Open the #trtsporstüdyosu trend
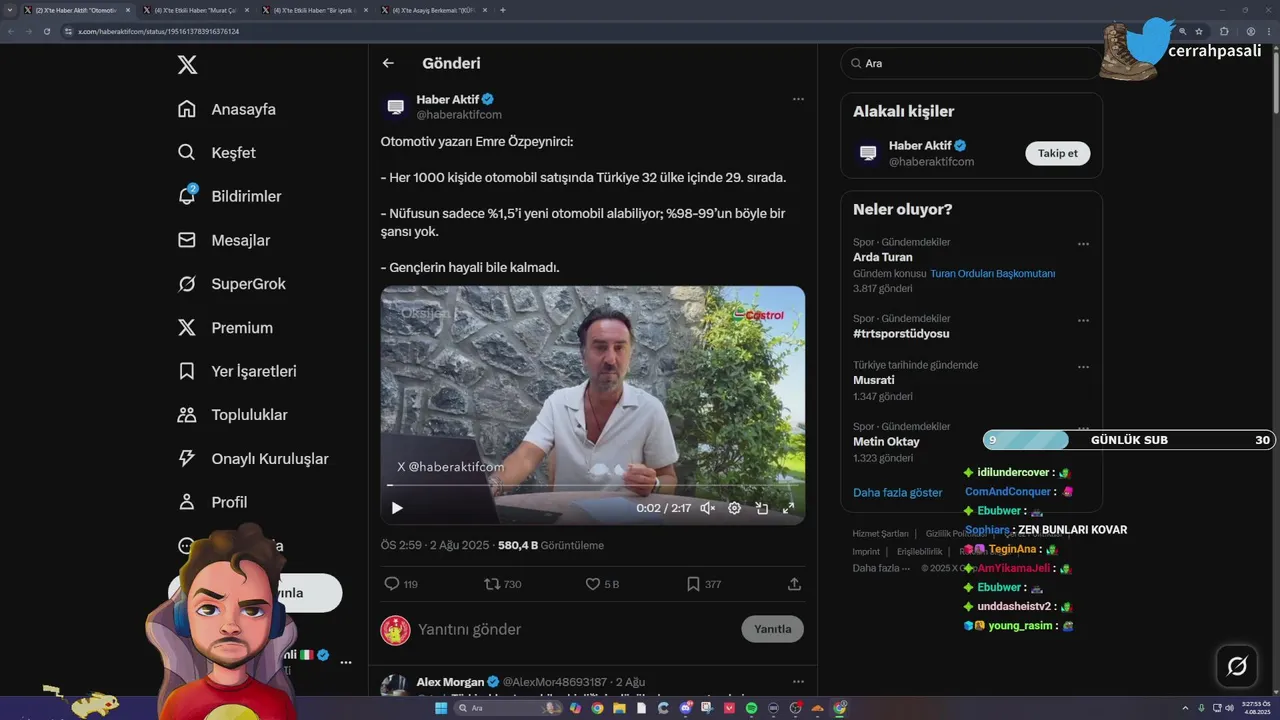This screenshot has height=720, width=1280. point(901,333)
